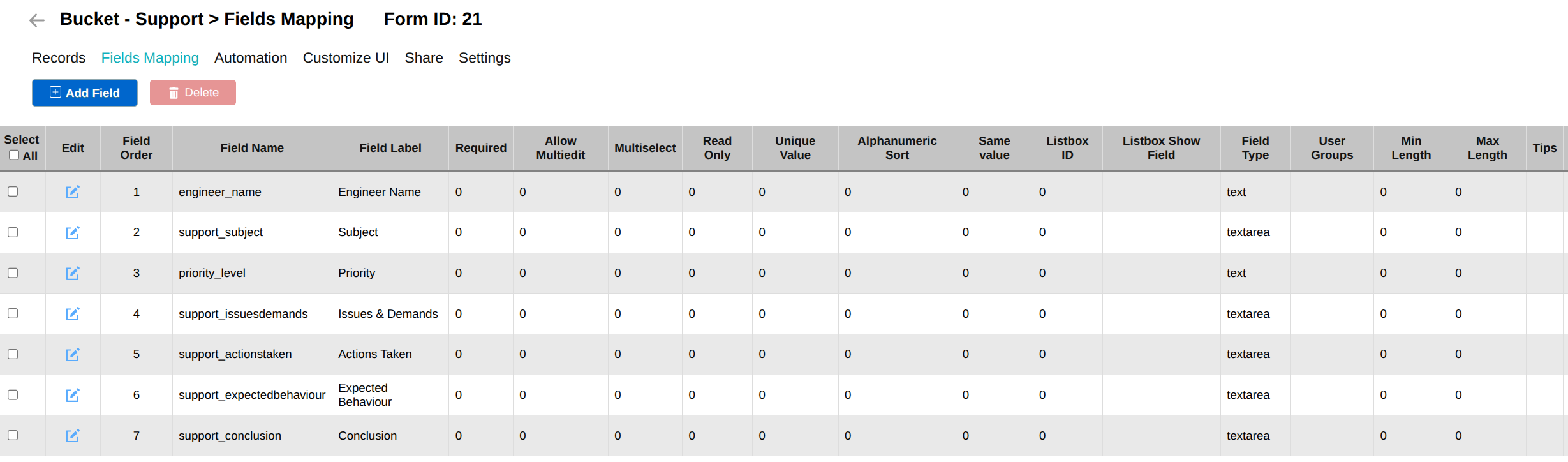Check the engineer_name row checkbox

coord(13,191)
